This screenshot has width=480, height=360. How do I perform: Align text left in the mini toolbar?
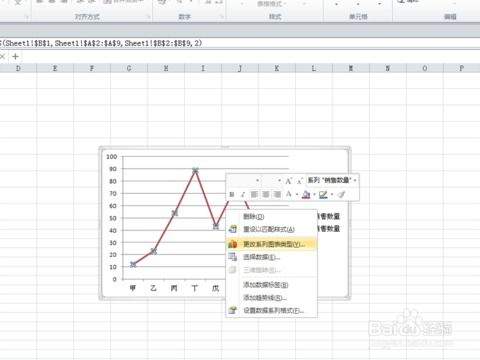click(254, 194)
